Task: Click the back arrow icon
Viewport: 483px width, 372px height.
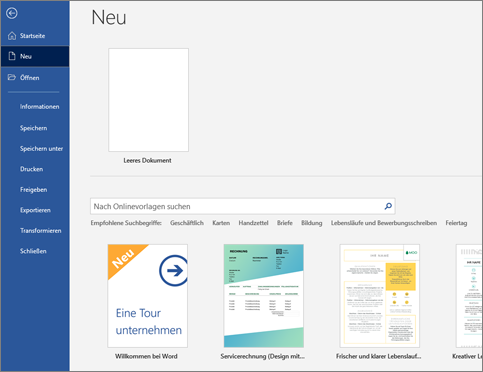Action: [x=12, y=13]
